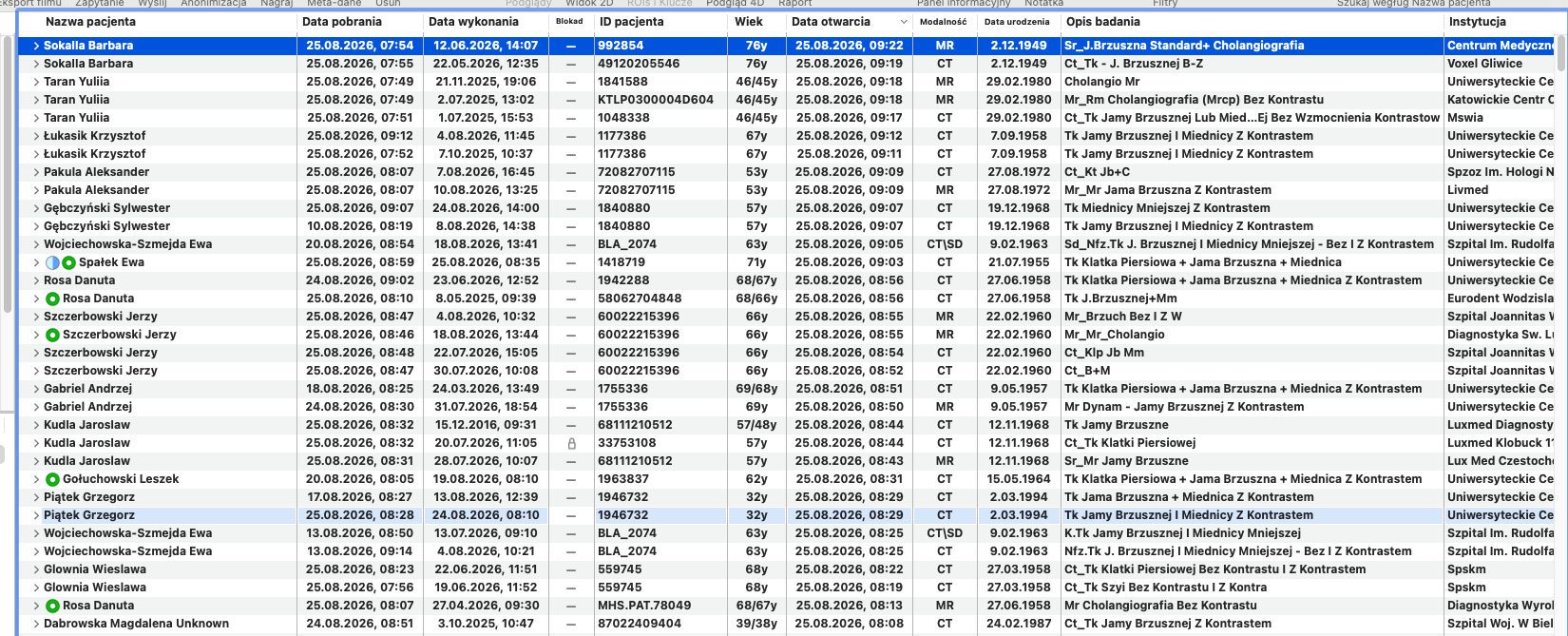Click sort arrow in Data otwarcia header
The image size is (1568, 636).
click(903, 22)
